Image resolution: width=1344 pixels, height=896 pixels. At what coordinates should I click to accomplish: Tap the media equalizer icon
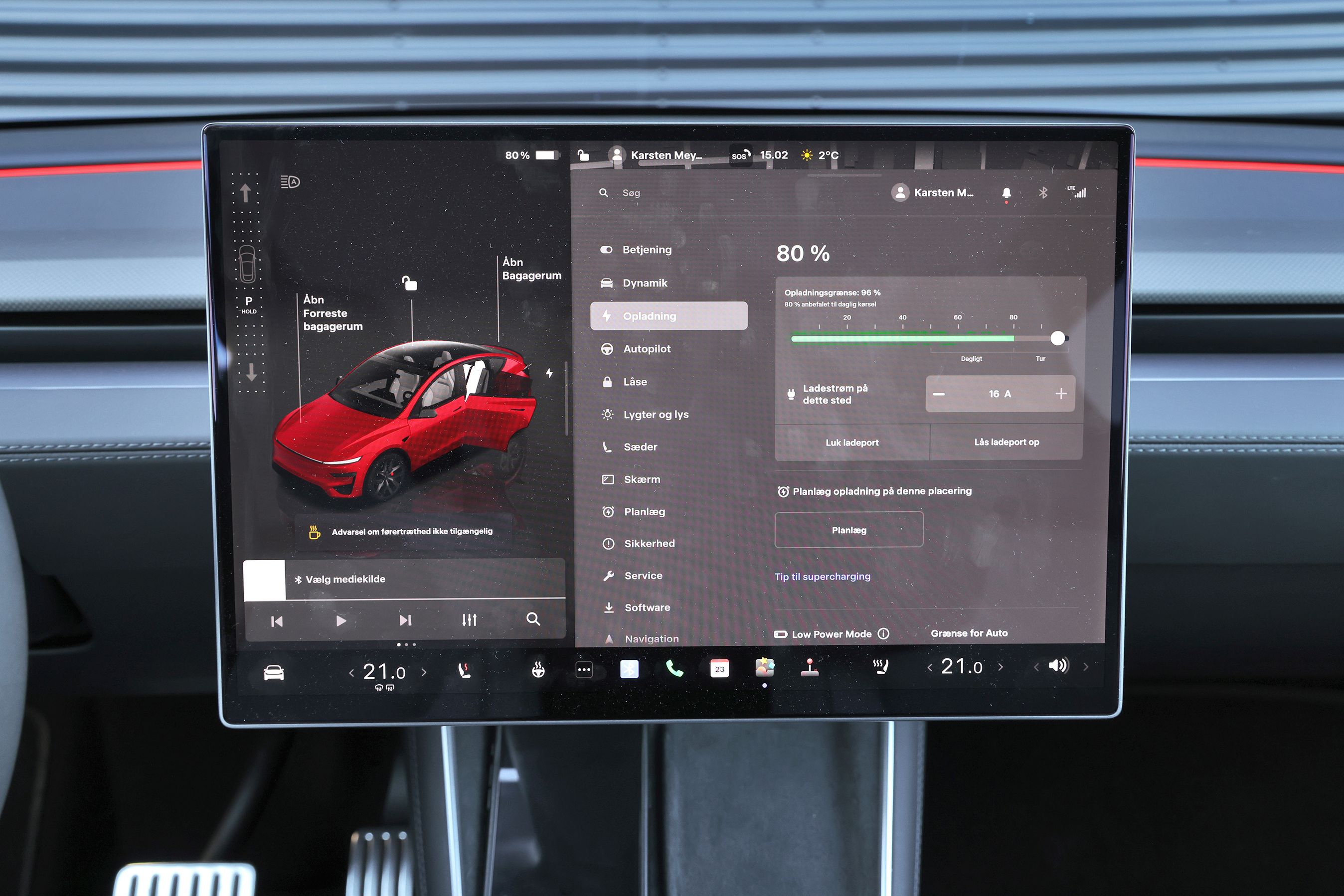469,620
